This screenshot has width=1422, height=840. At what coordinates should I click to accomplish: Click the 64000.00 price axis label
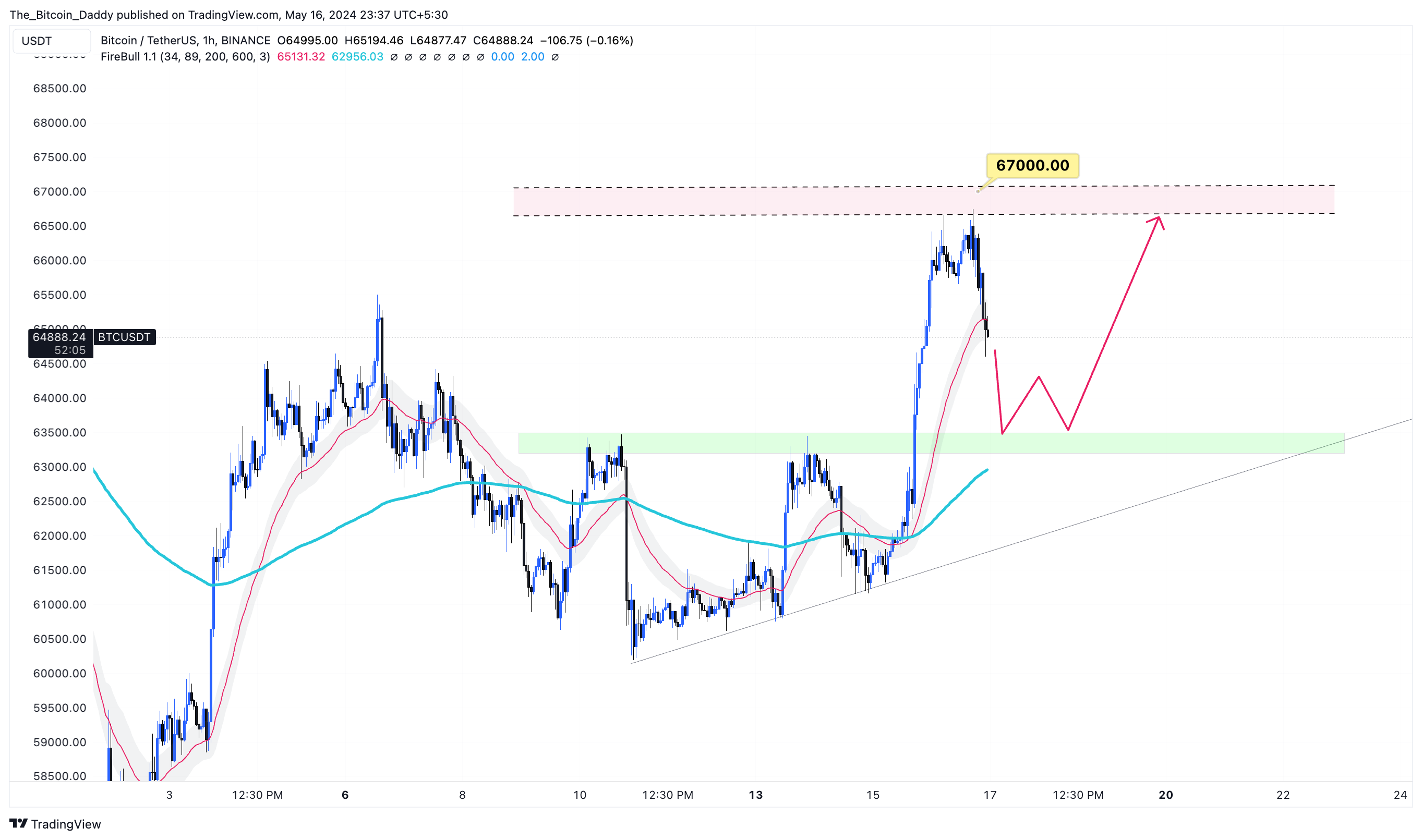point(59,398)
